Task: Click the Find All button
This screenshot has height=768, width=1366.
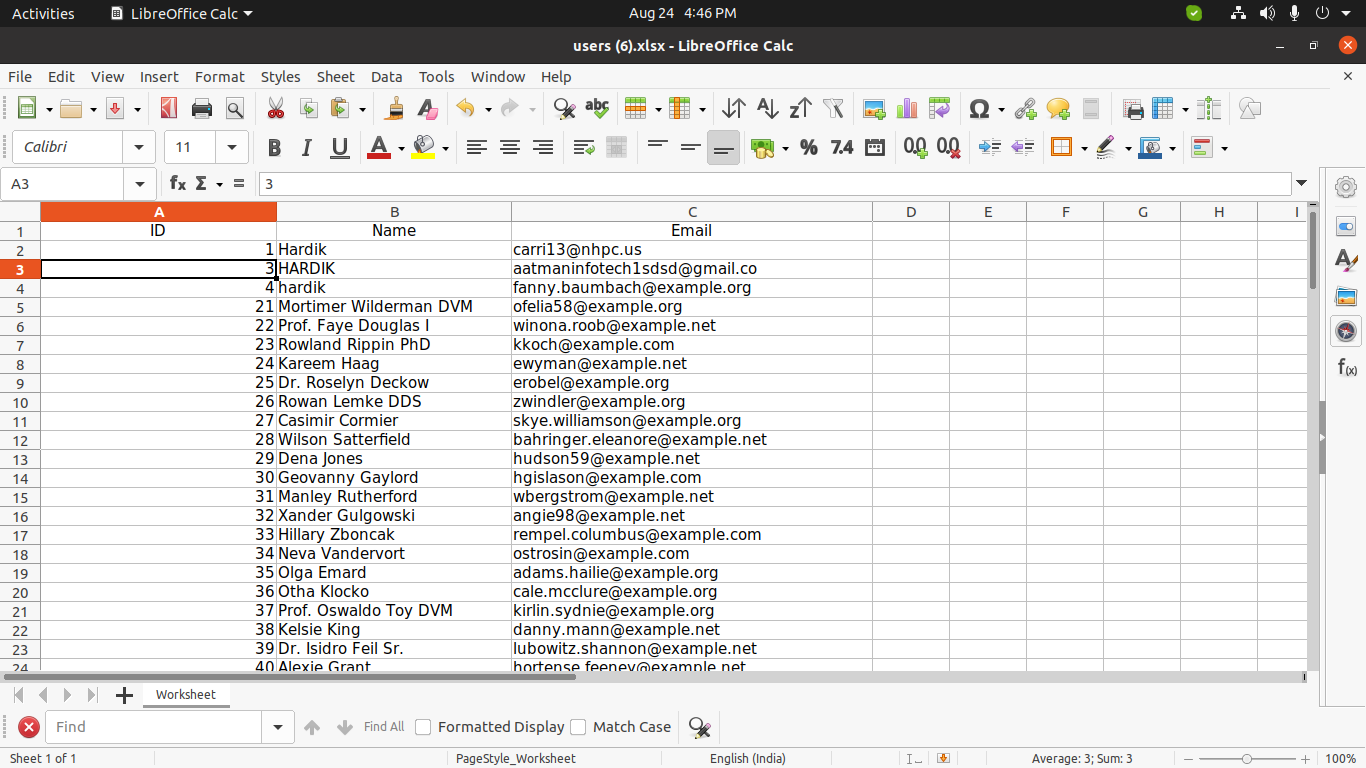Action: click(x=384, y=727)
